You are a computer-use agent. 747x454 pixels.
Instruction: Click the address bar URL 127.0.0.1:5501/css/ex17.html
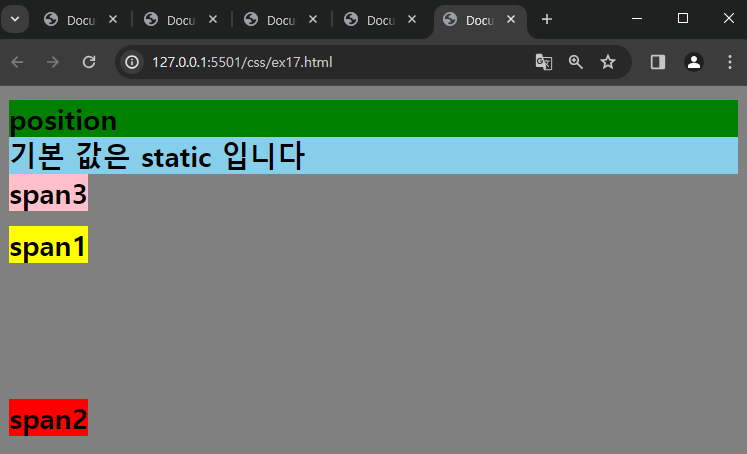(x=242, y=62)
